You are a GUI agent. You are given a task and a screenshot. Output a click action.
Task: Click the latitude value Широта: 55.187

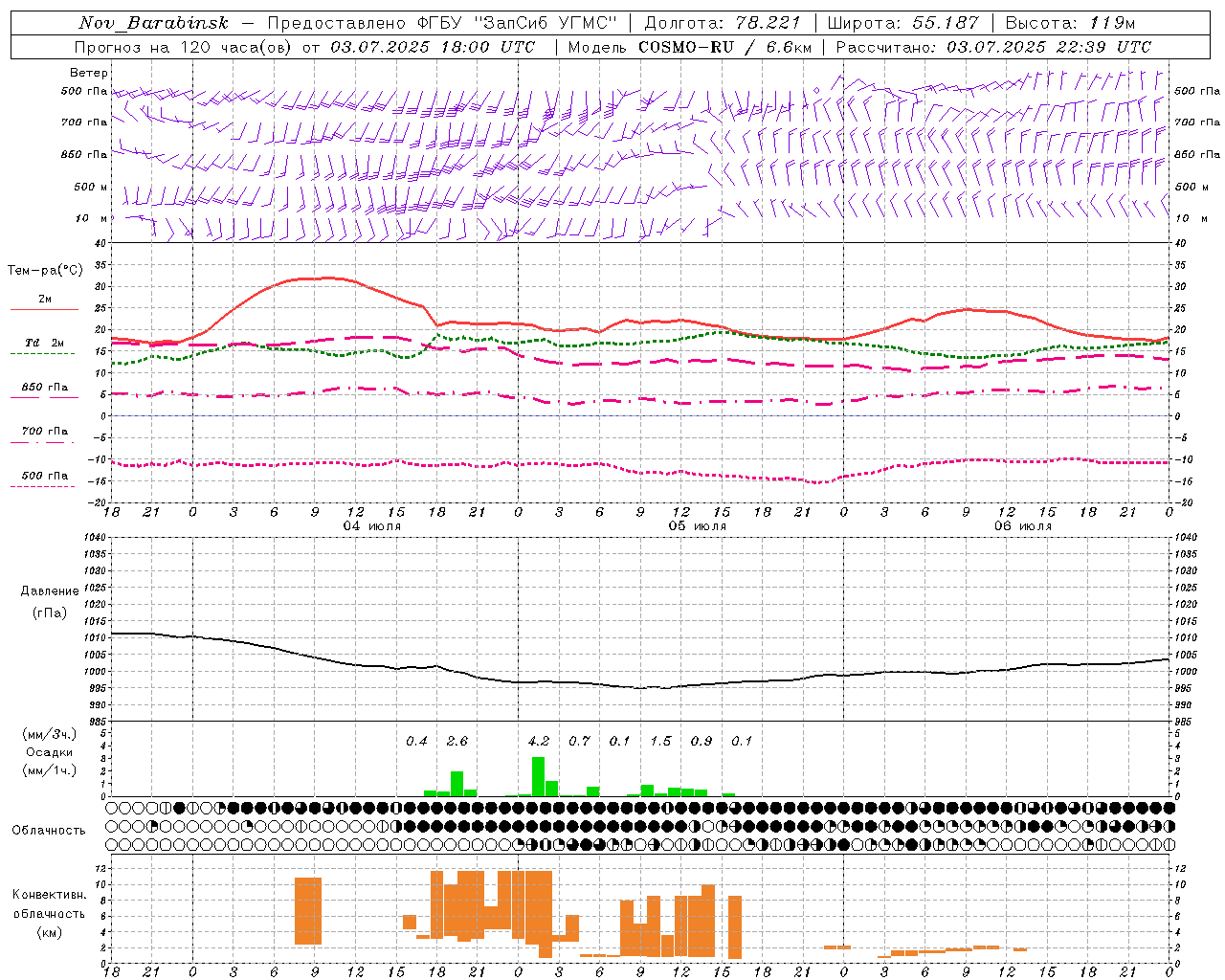[902, 23]
